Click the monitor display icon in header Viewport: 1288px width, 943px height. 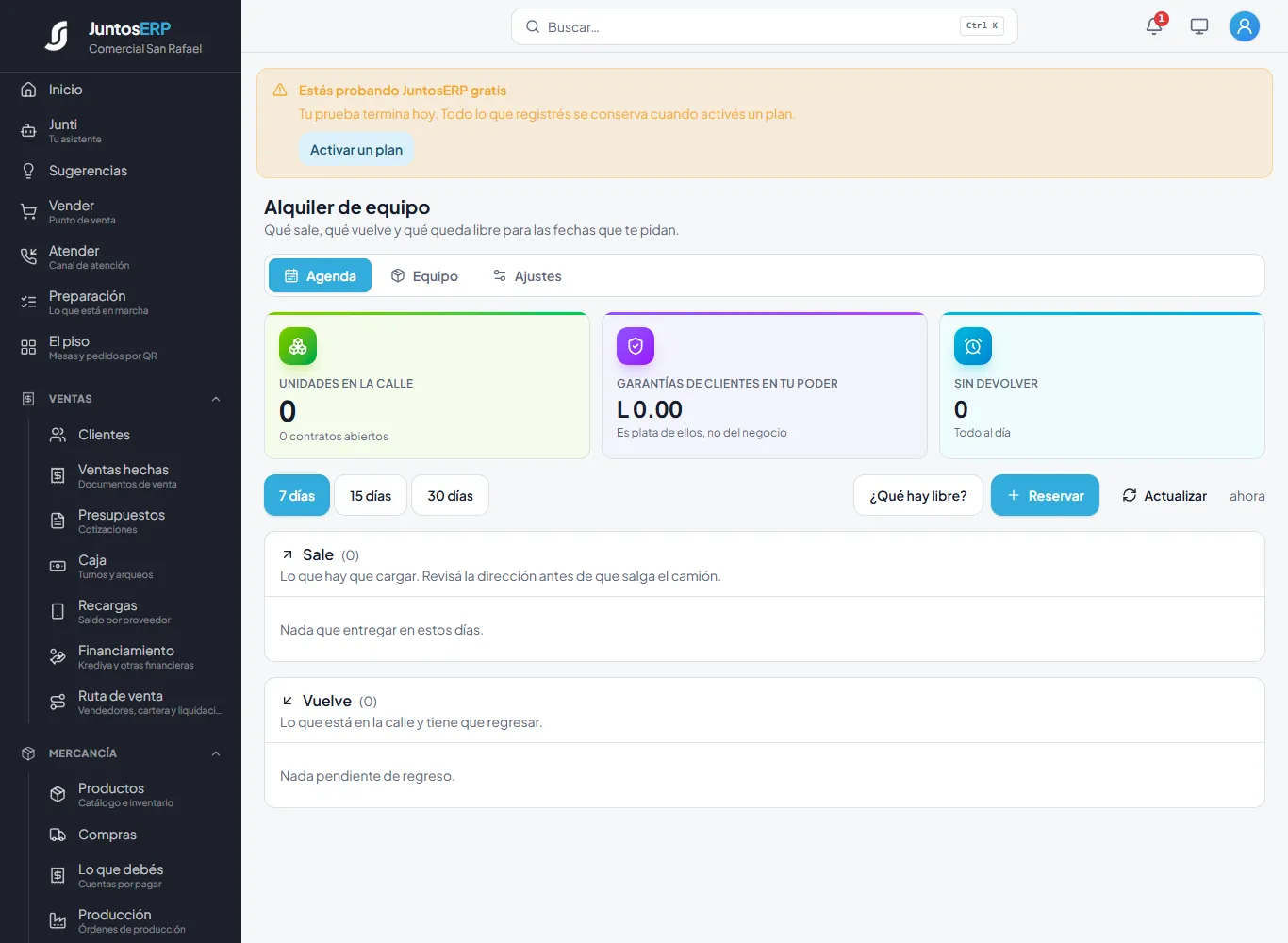[x=1199, y=26]
